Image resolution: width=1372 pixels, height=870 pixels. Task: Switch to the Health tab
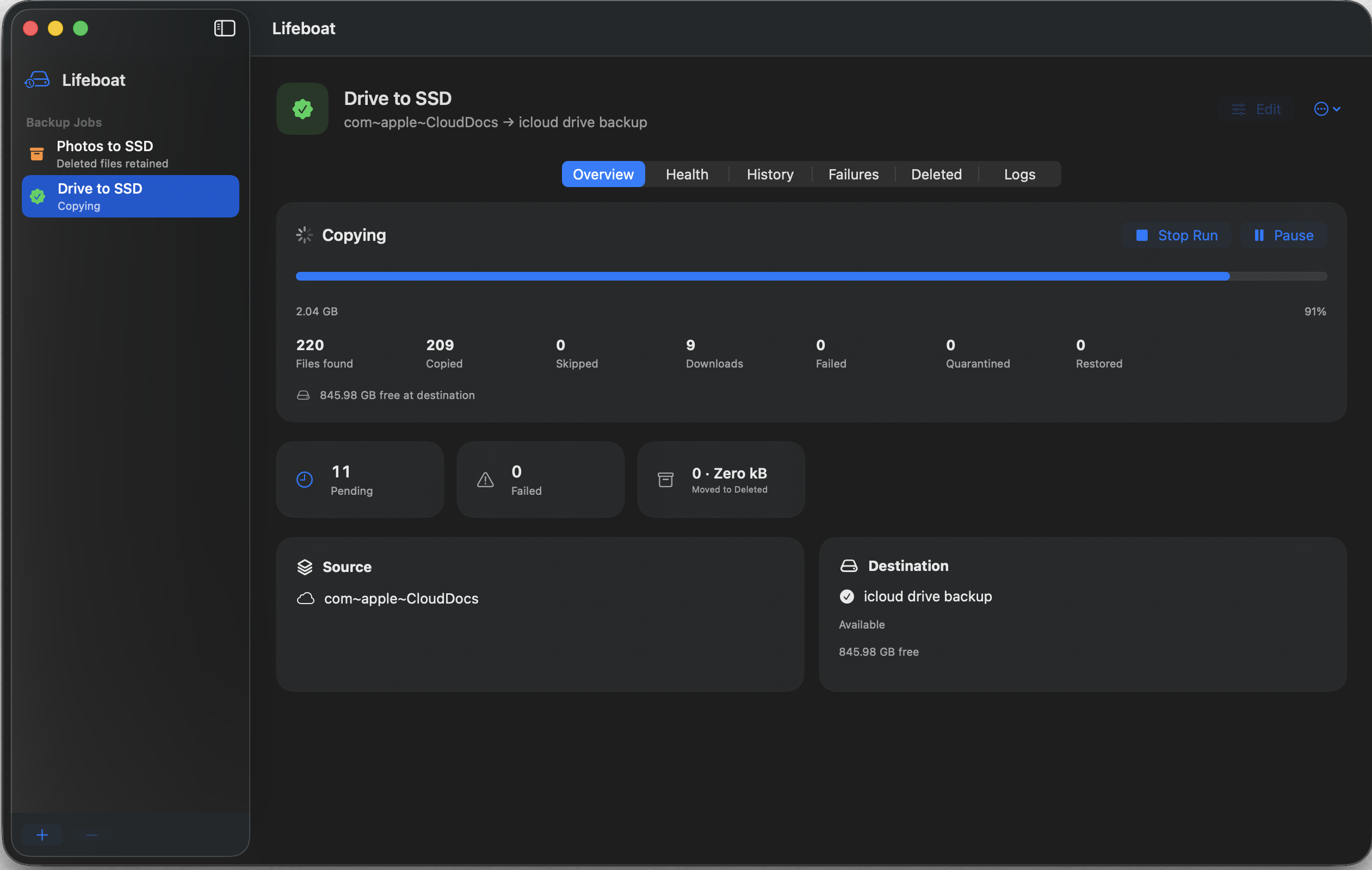(x=687, y=174)
